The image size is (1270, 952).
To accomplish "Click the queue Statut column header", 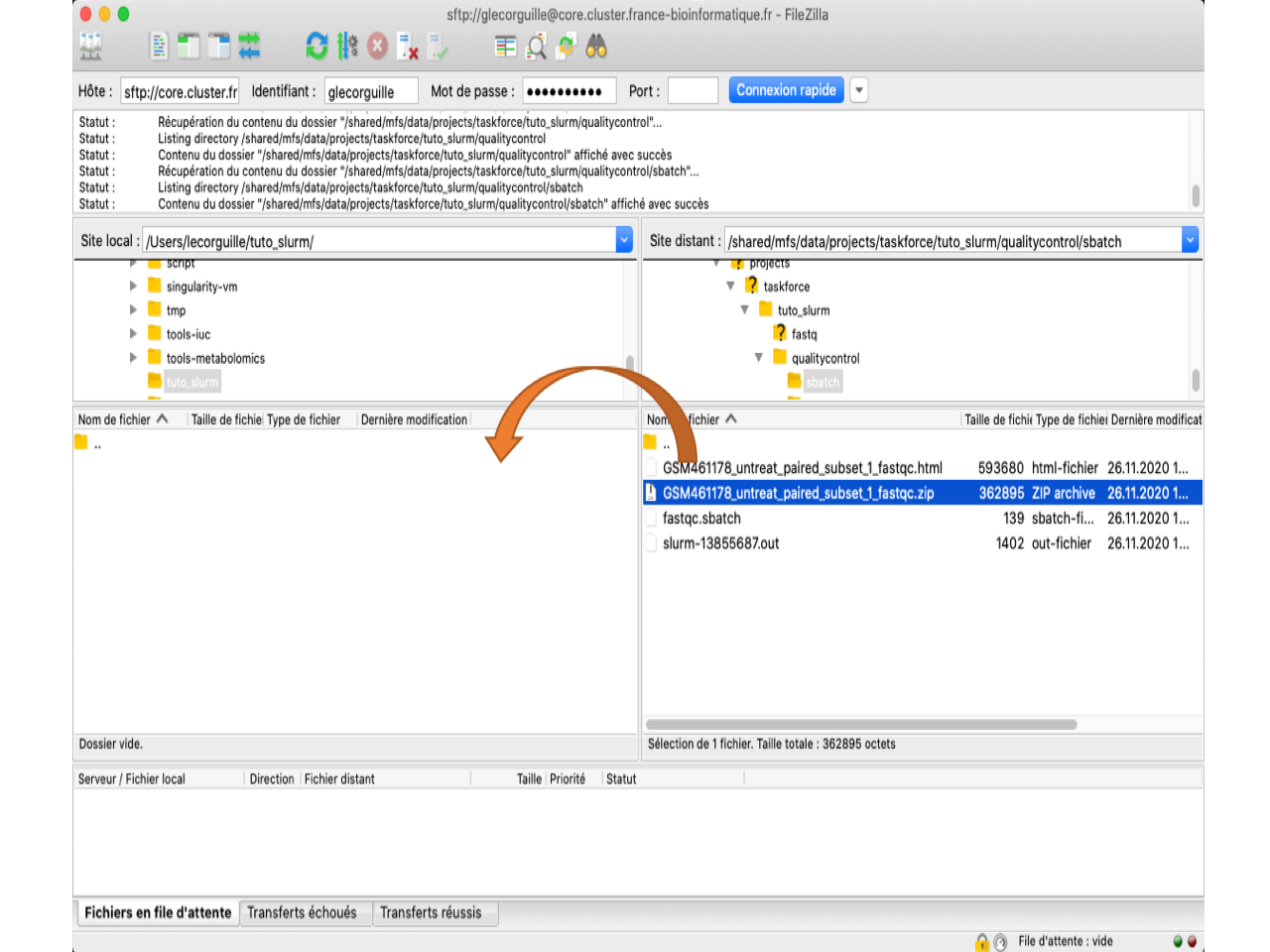I will pyautogui.click(x=621, y=778).
